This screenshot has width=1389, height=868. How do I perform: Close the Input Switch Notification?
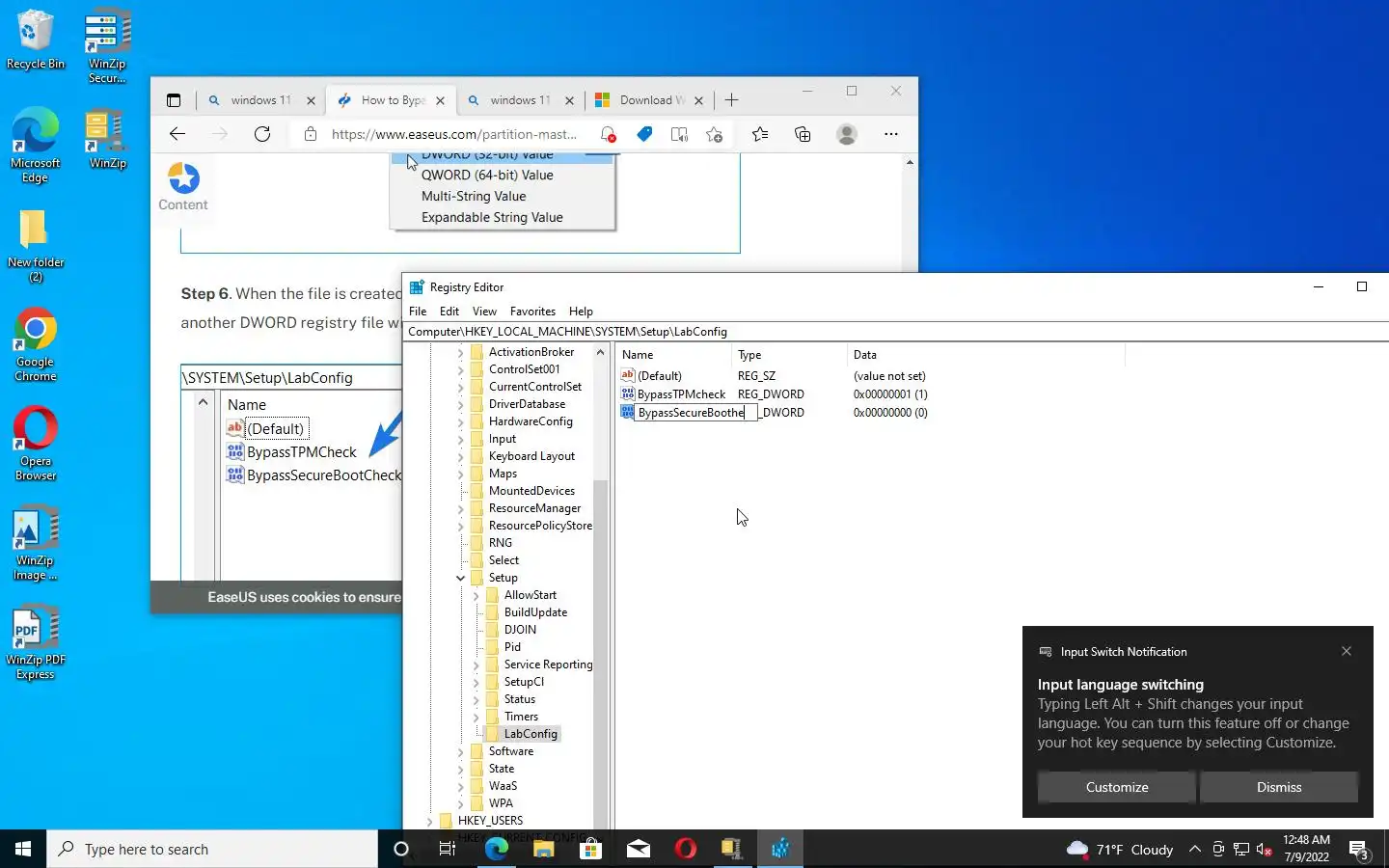[1347, 651]
